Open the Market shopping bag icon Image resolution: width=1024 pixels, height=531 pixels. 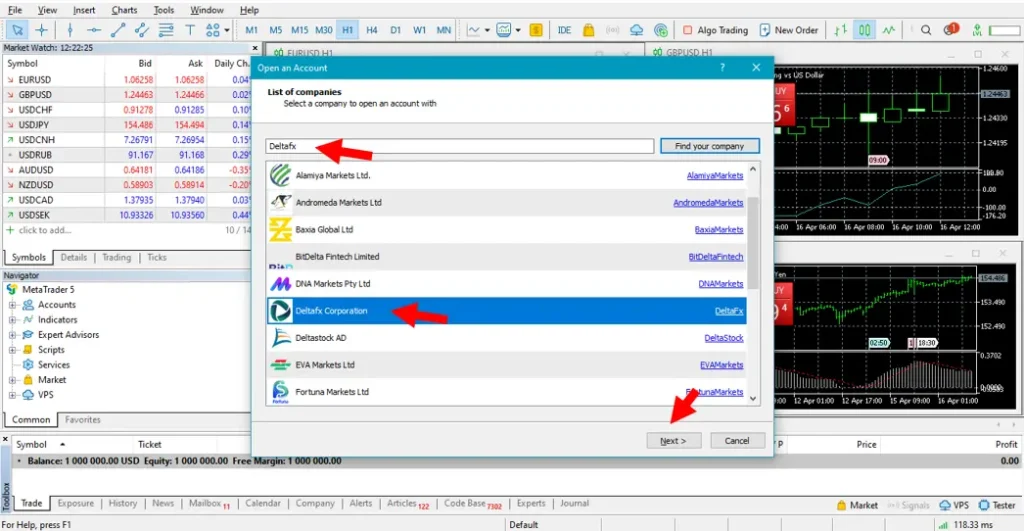(x=588, y=30)
